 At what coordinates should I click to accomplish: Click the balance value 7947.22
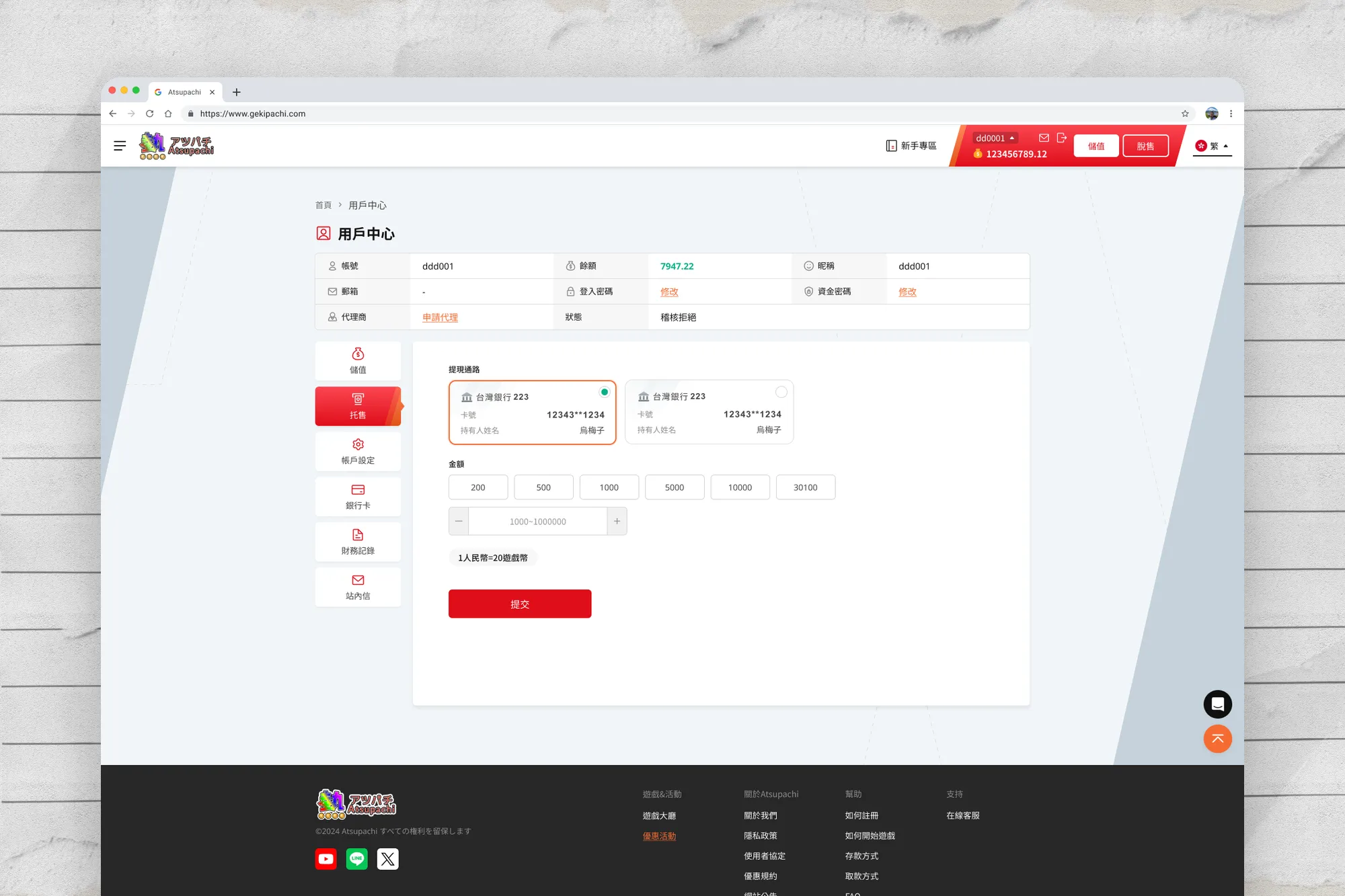[677, 266]
